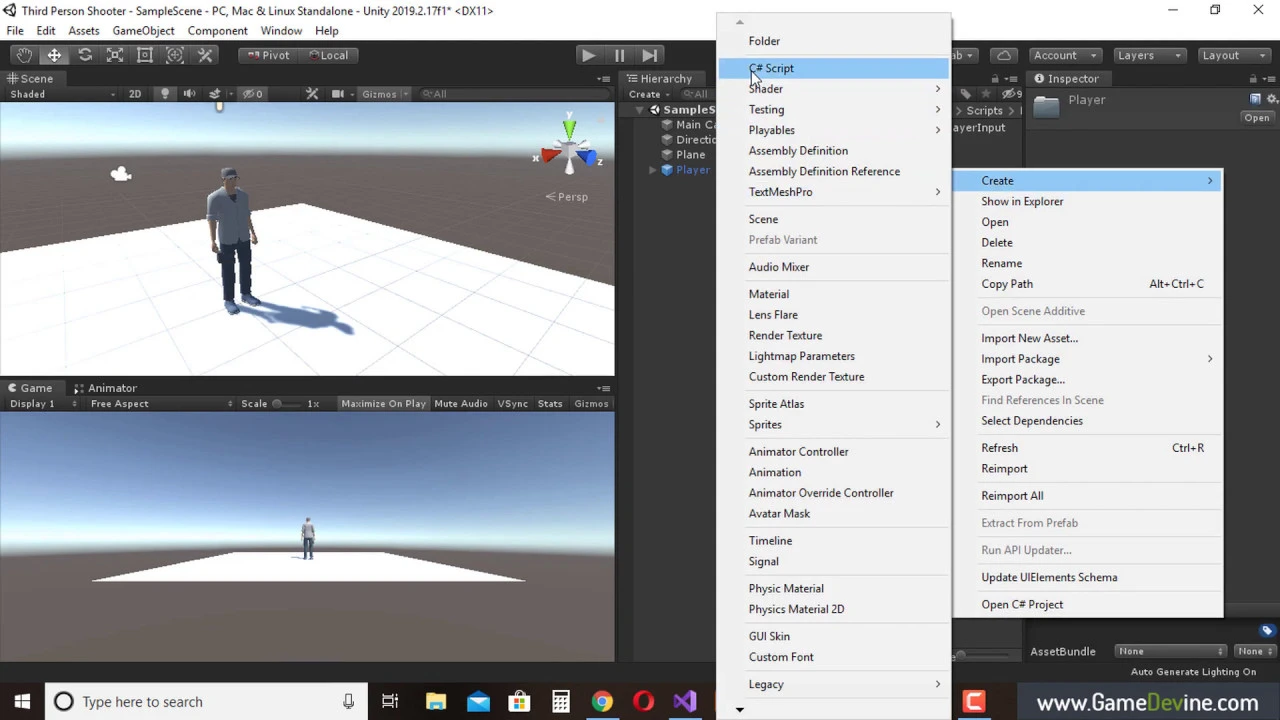The width and height of the screenshot is (1280, 720).
Task: Click the Player cube icon in Hierarchy
Action: [x=667, y=170]
